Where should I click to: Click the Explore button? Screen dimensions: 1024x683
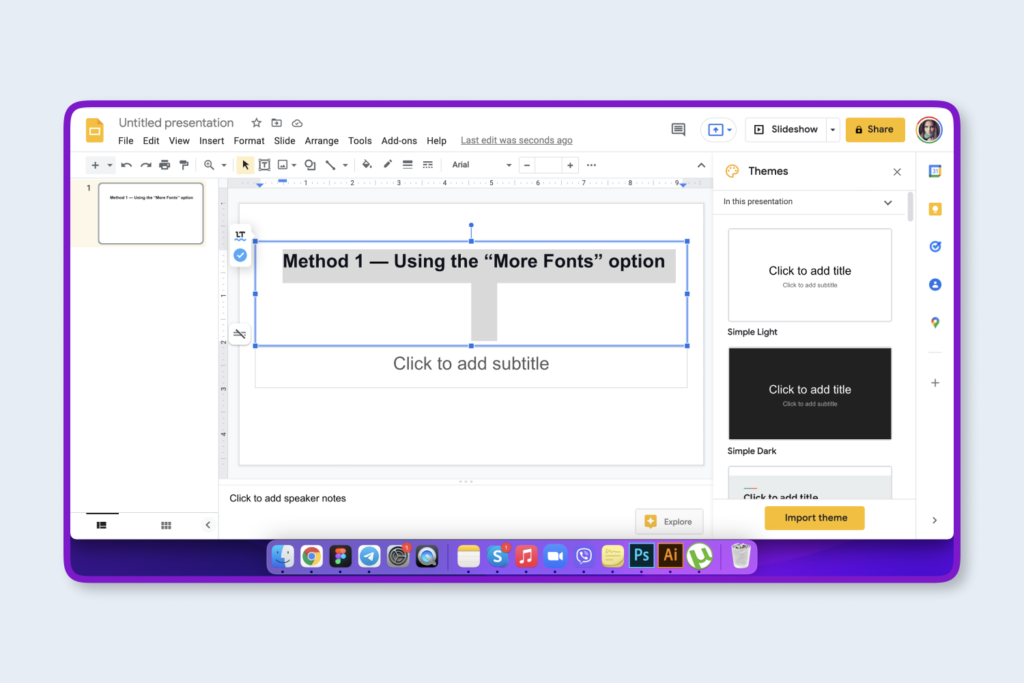pyautogui.click(x=669, y=521)
